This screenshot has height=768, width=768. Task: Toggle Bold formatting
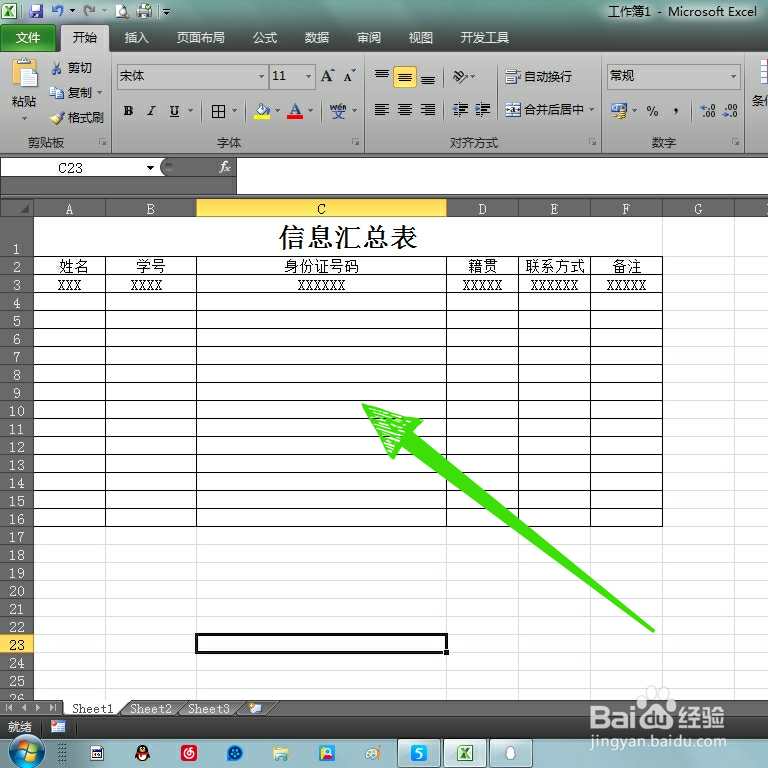pos(128,111)
